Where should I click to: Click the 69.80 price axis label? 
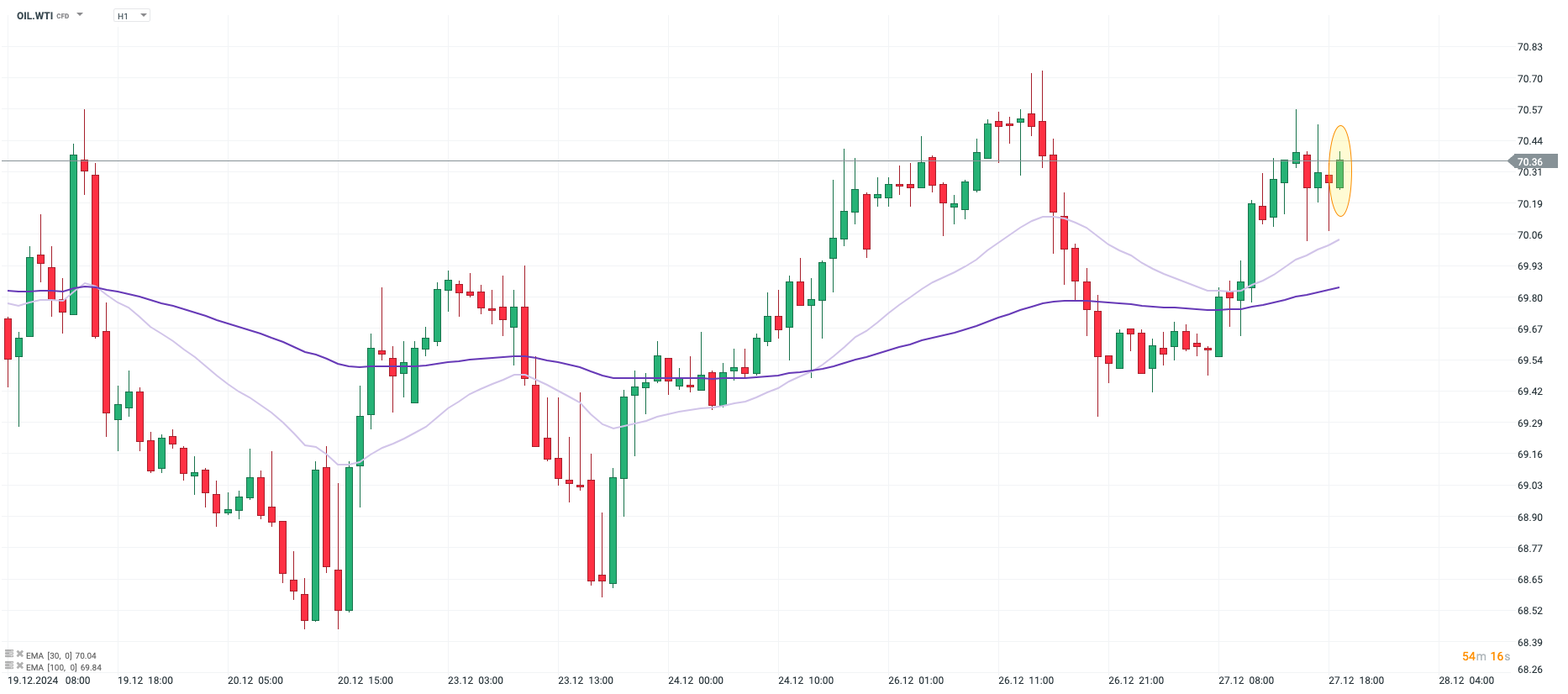(x=1529, y=298)
